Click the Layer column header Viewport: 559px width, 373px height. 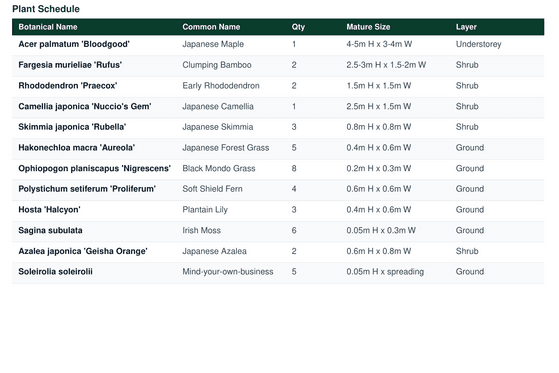(466, 27)
